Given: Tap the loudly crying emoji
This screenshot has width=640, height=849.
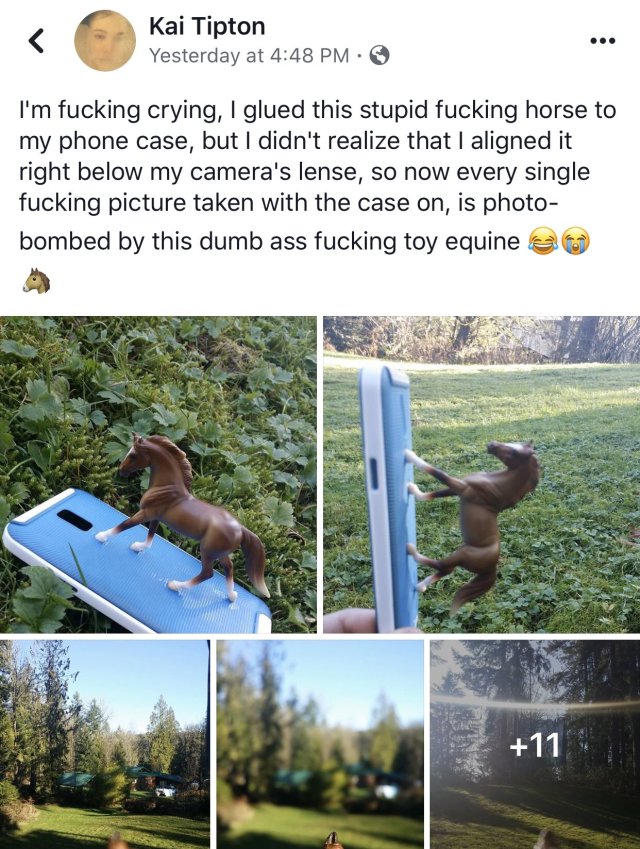Looking at the screenshot, I should pos(576,241).
